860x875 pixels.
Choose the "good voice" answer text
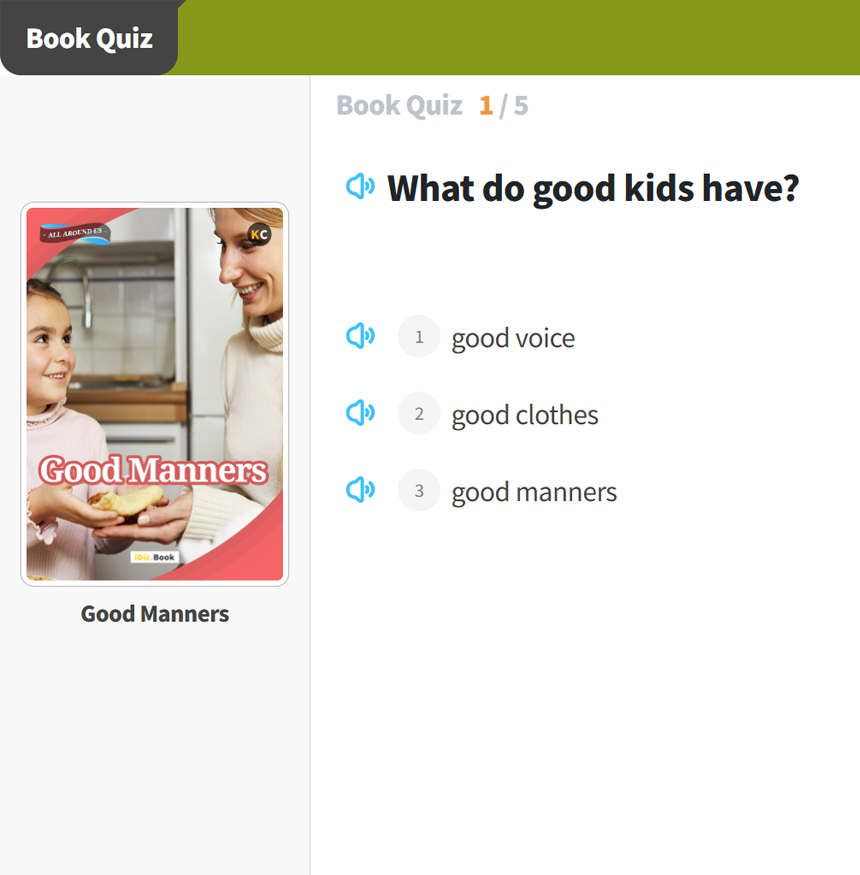[513, 338]
